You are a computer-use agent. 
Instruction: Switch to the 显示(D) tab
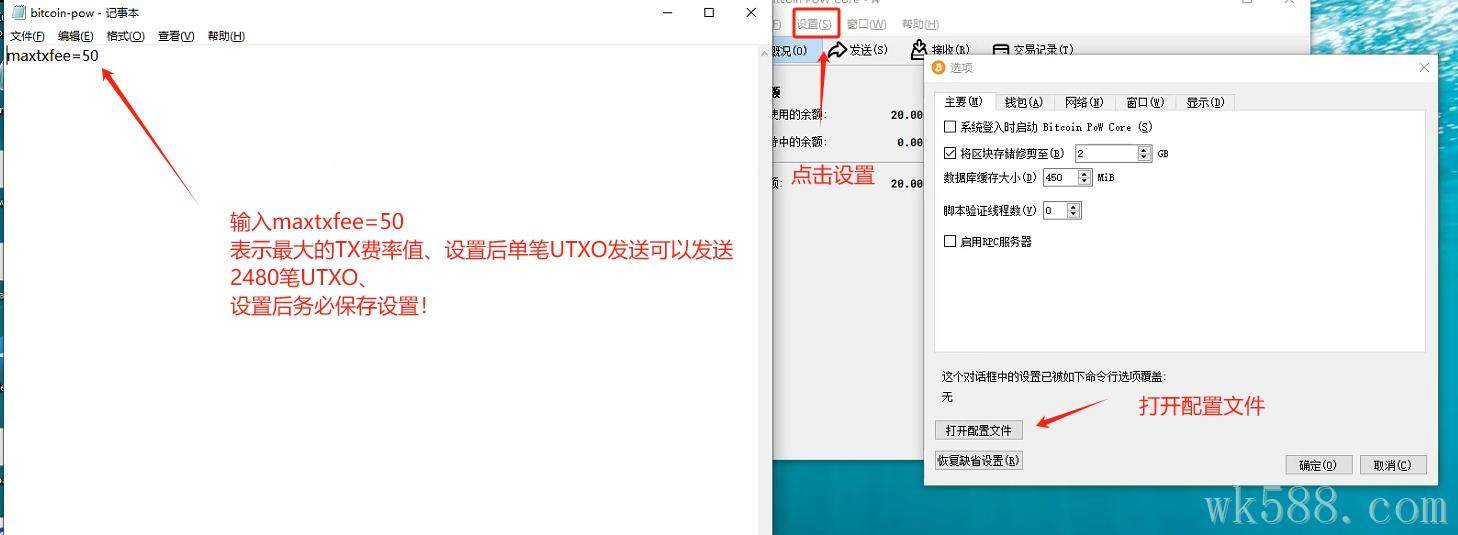pyautogui.click(x=1205, y=102)
